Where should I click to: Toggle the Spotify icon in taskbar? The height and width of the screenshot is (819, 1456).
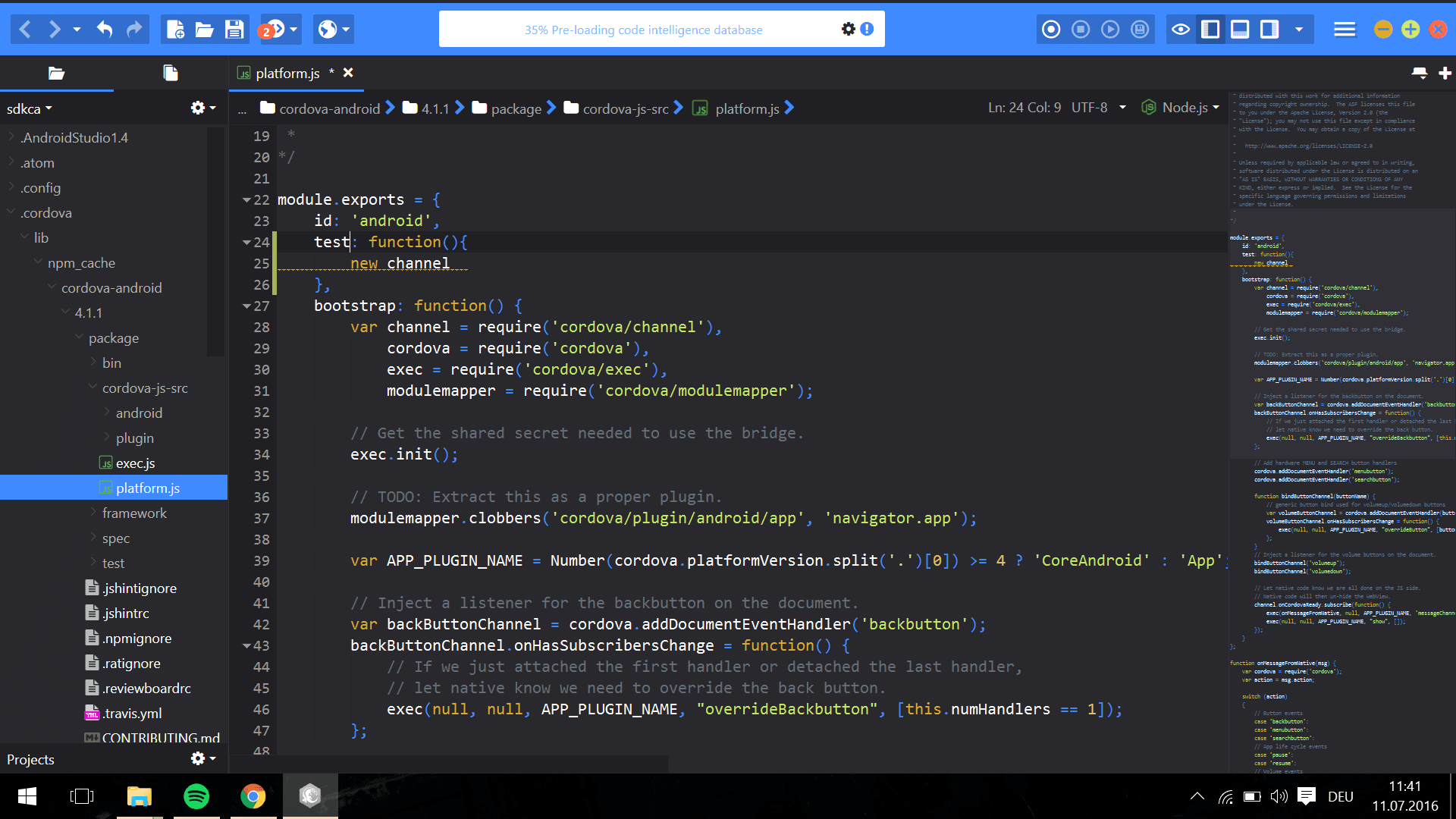(196, 796)
